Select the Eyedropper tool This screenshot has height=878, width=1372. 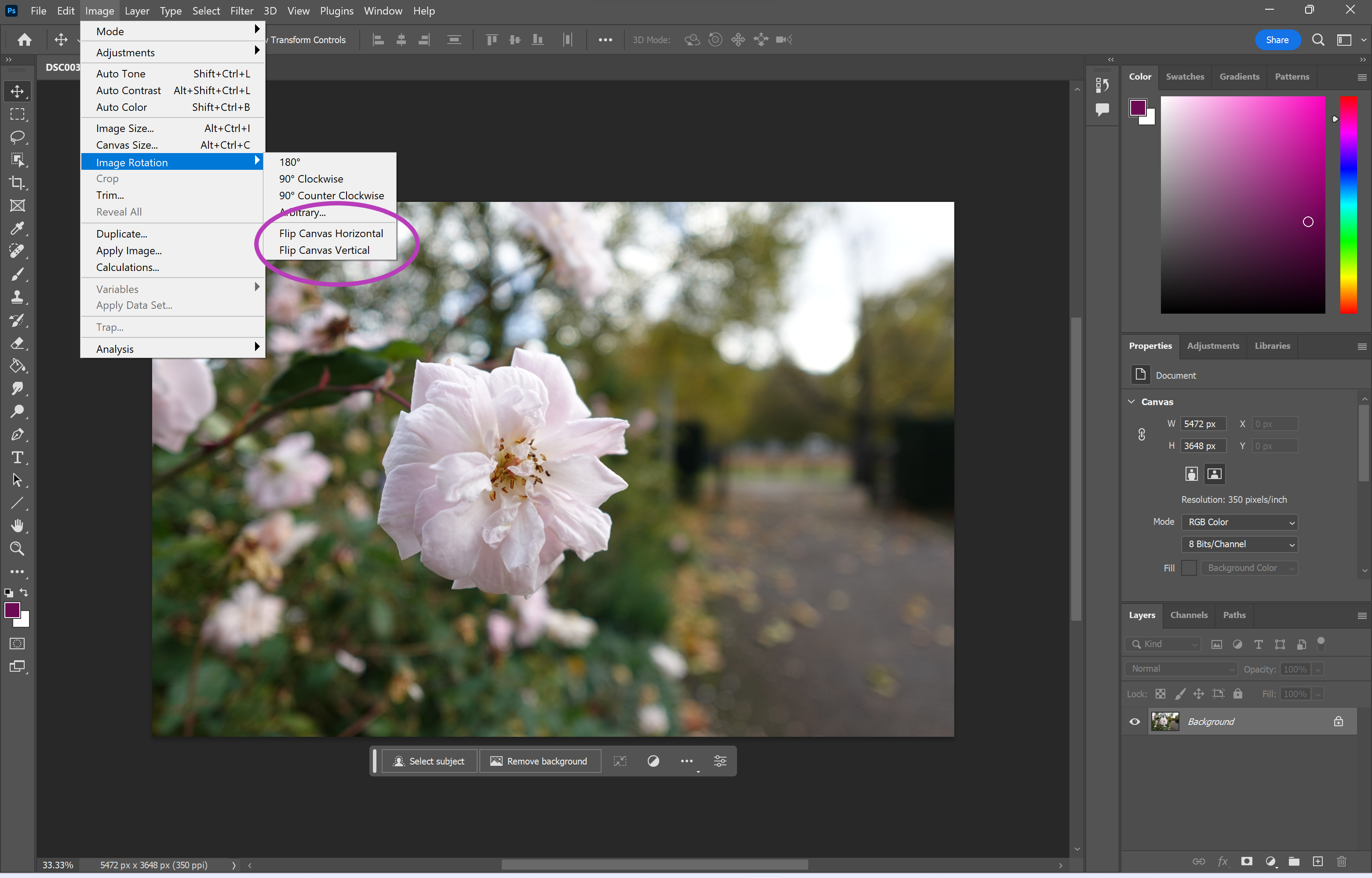tap(17, 229)
